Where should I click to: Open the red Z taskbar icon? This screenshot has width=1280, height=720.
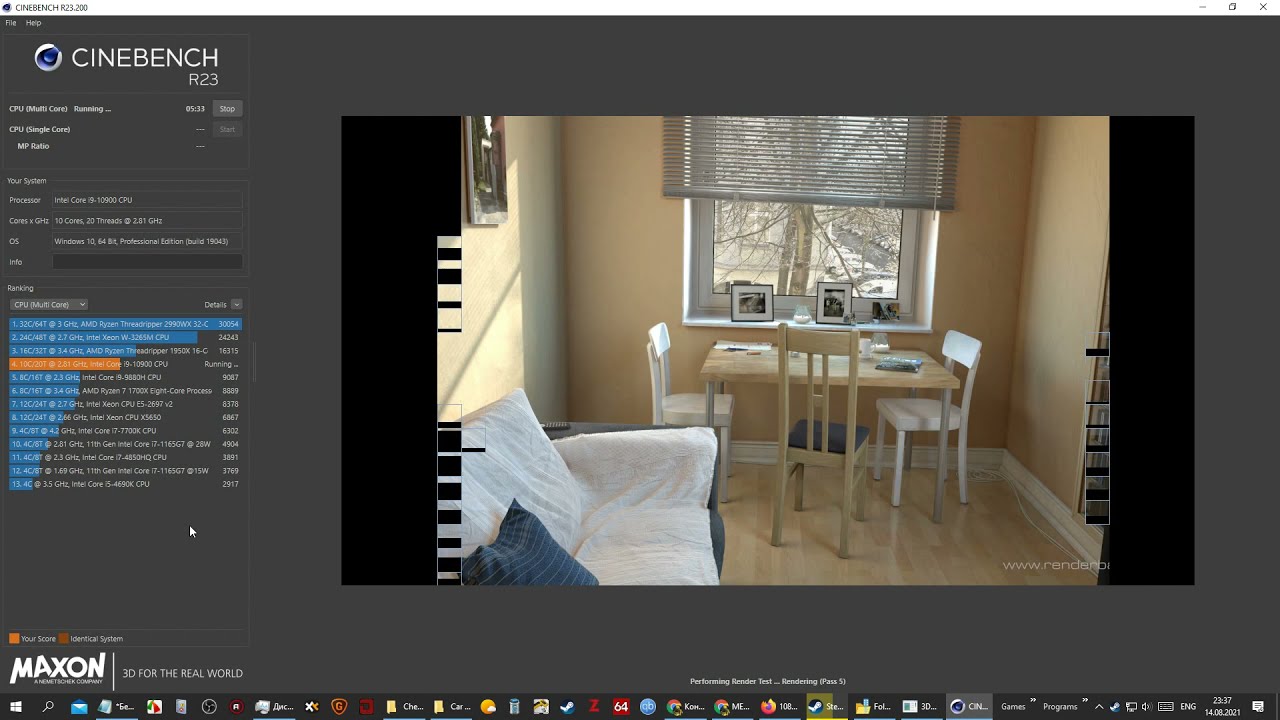click(x=594, y=707)
